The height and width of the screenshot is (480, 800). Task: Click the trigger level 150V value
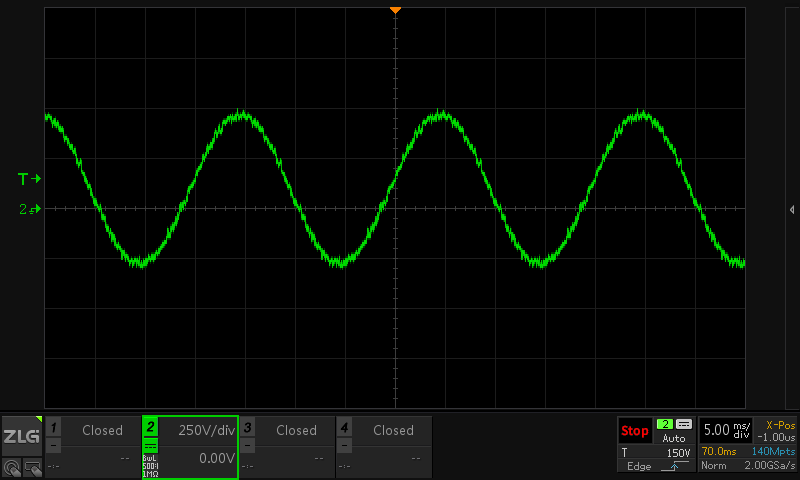677,453
